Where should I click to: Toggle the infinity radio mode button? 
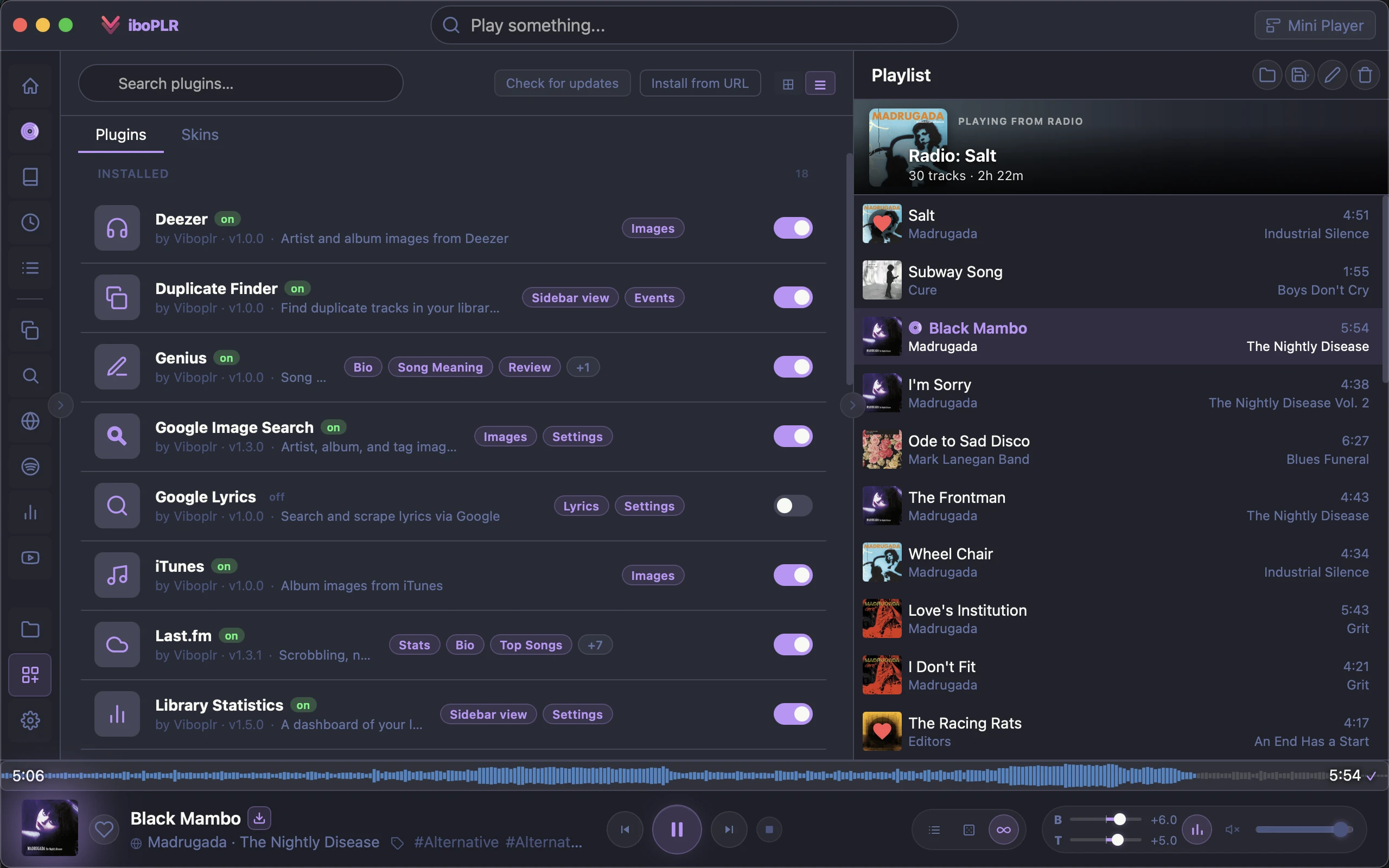coord(1004,829)
